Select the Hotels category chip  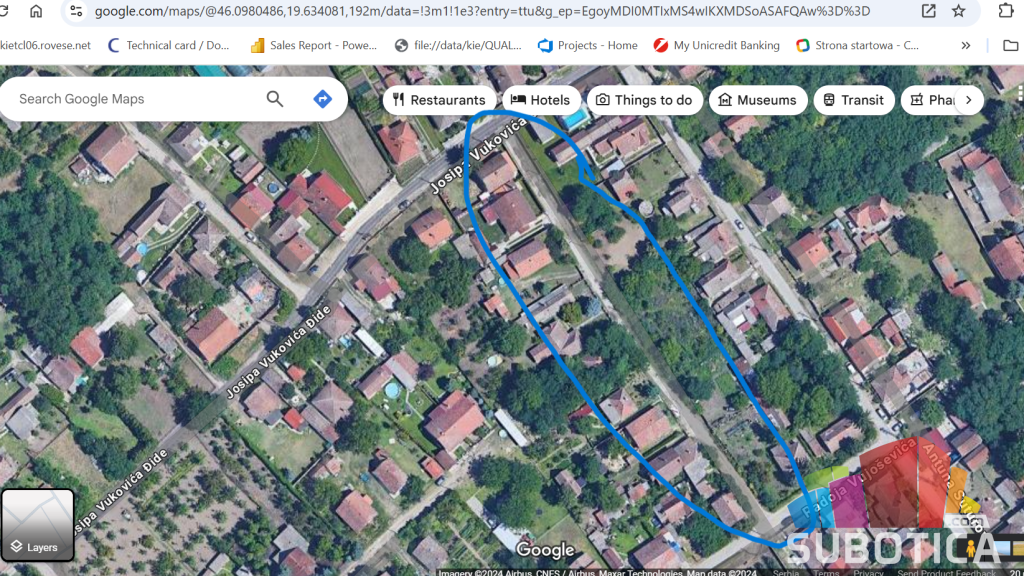(541, 100)
